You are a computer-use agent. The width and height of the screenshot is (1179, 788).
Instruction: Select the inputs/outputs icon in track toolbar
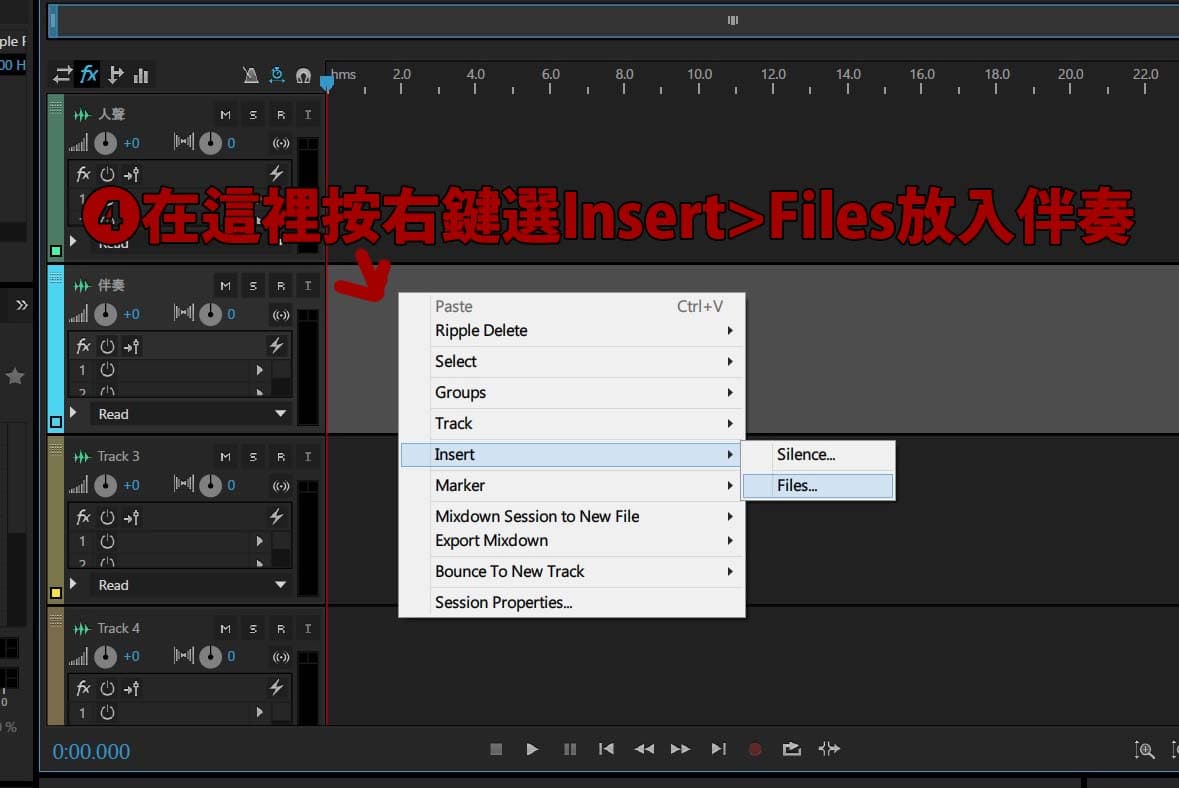click(x=62, y=74)
